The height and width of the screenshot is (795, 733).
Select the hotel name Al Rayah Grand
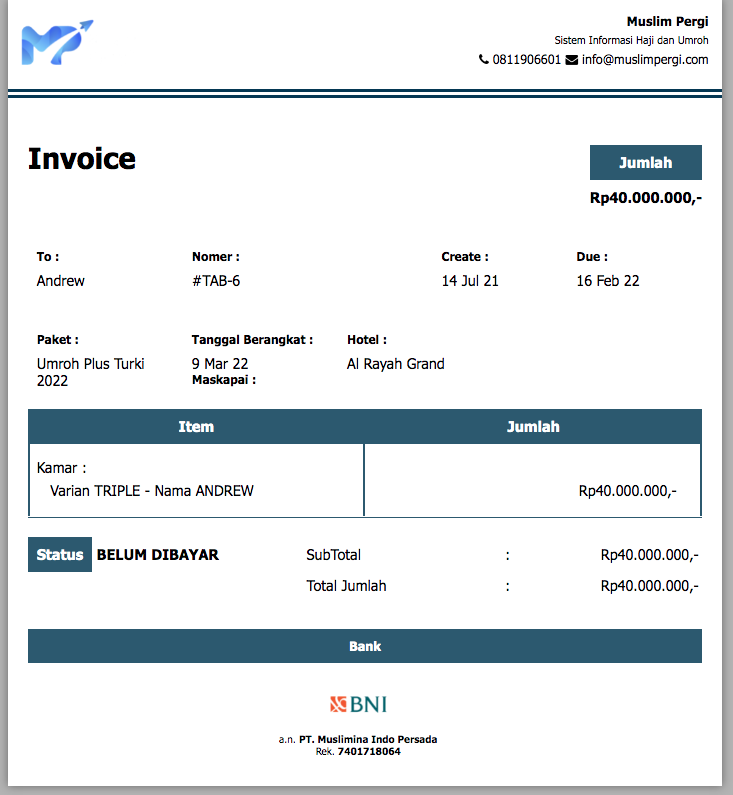point(396,364)
